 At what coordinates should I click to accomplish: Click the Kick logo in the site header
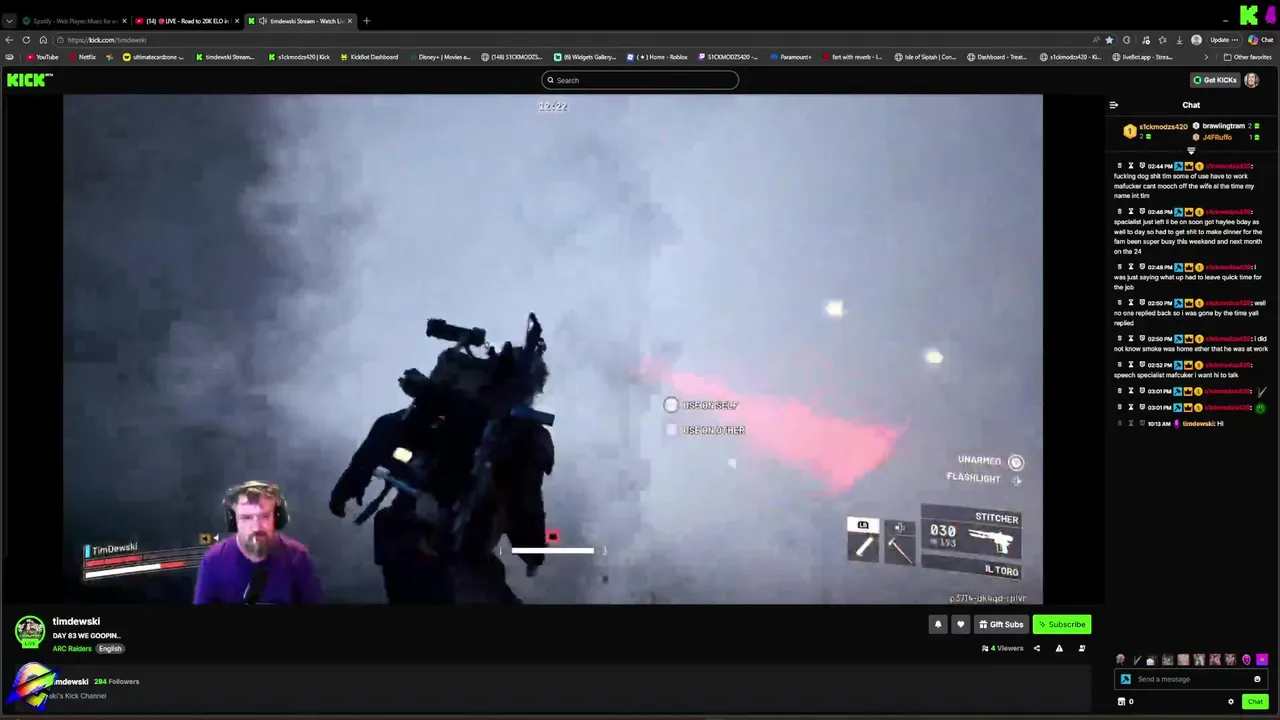click(x=29, y=80)
